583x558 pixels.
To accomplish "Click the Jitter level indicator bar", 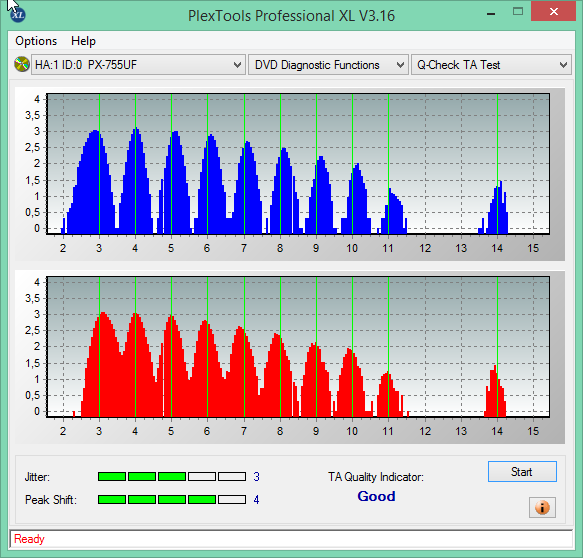I will (x=172, y=477).
